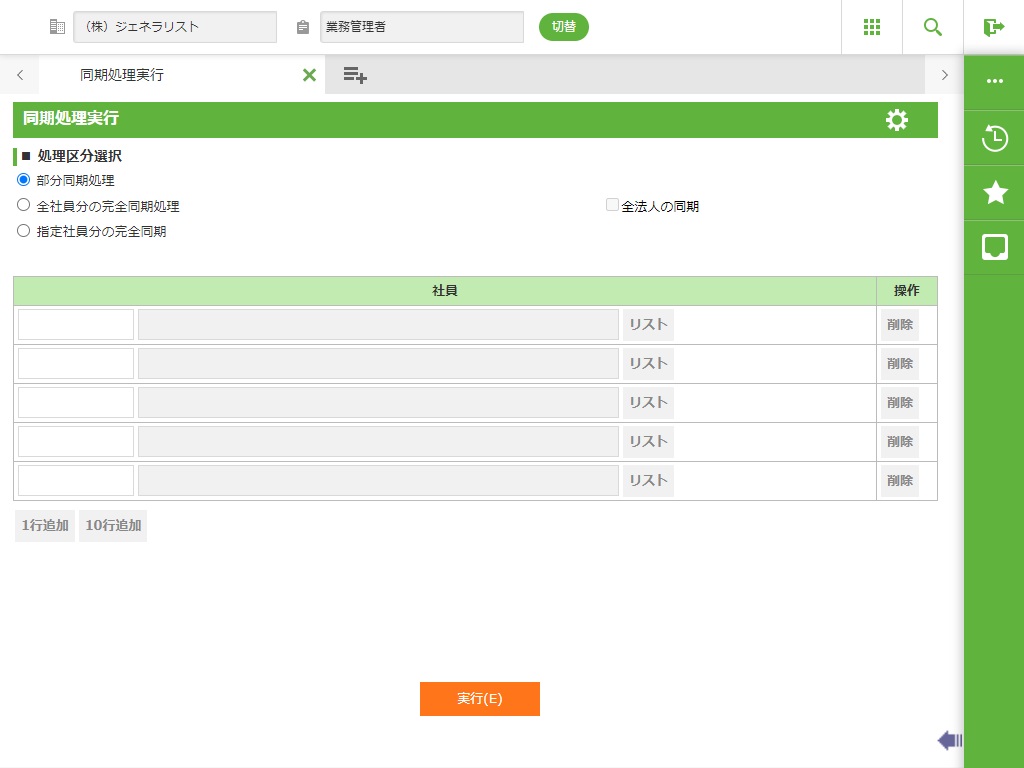Click リスト button in first employee row
Screen dimensions: 1024x768
[x=648, y=325]
